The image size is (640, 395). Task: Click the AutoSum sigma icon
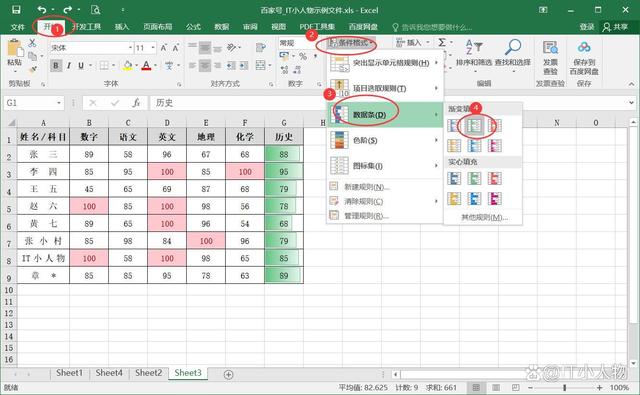coord(442,42)
